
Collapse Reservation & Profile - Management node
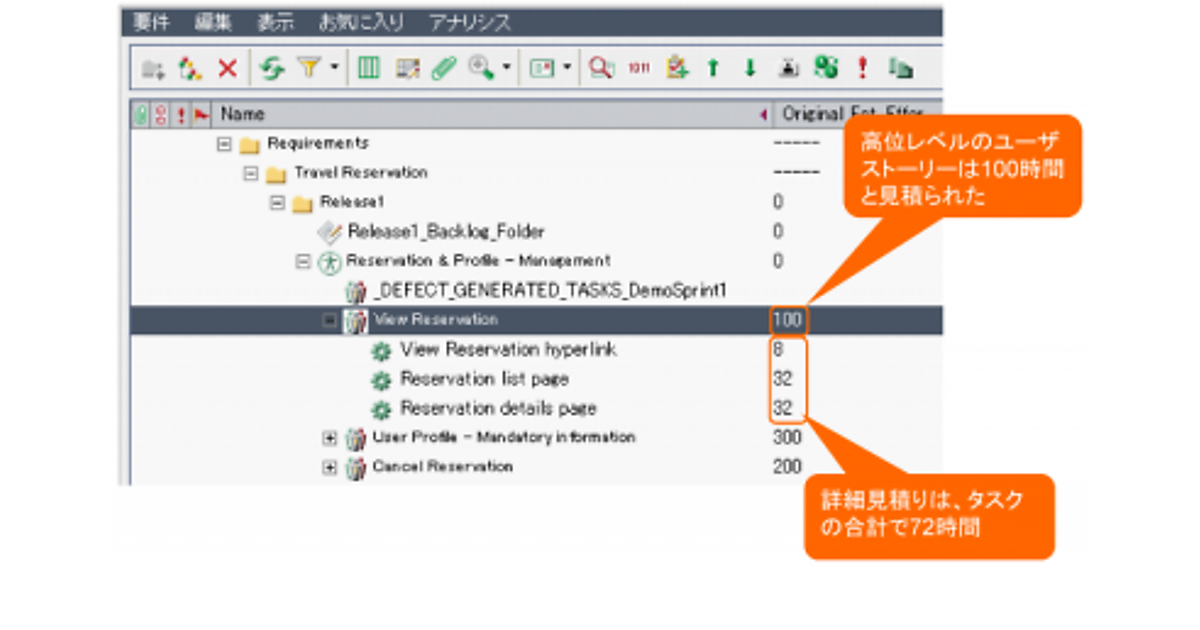[304, 261]
